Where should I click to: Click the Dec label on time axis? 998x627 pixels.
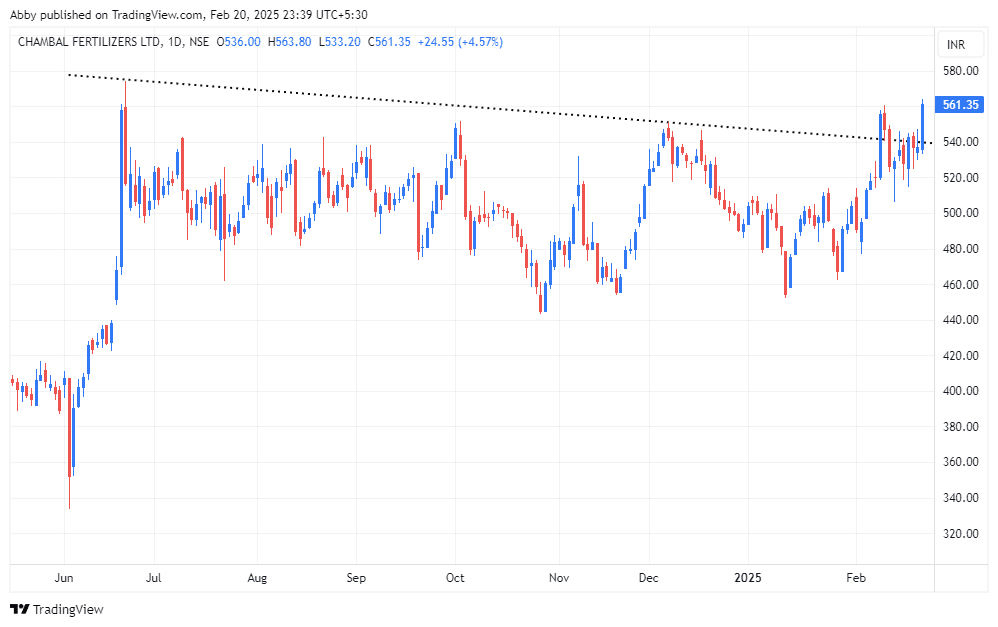[649, 578]
